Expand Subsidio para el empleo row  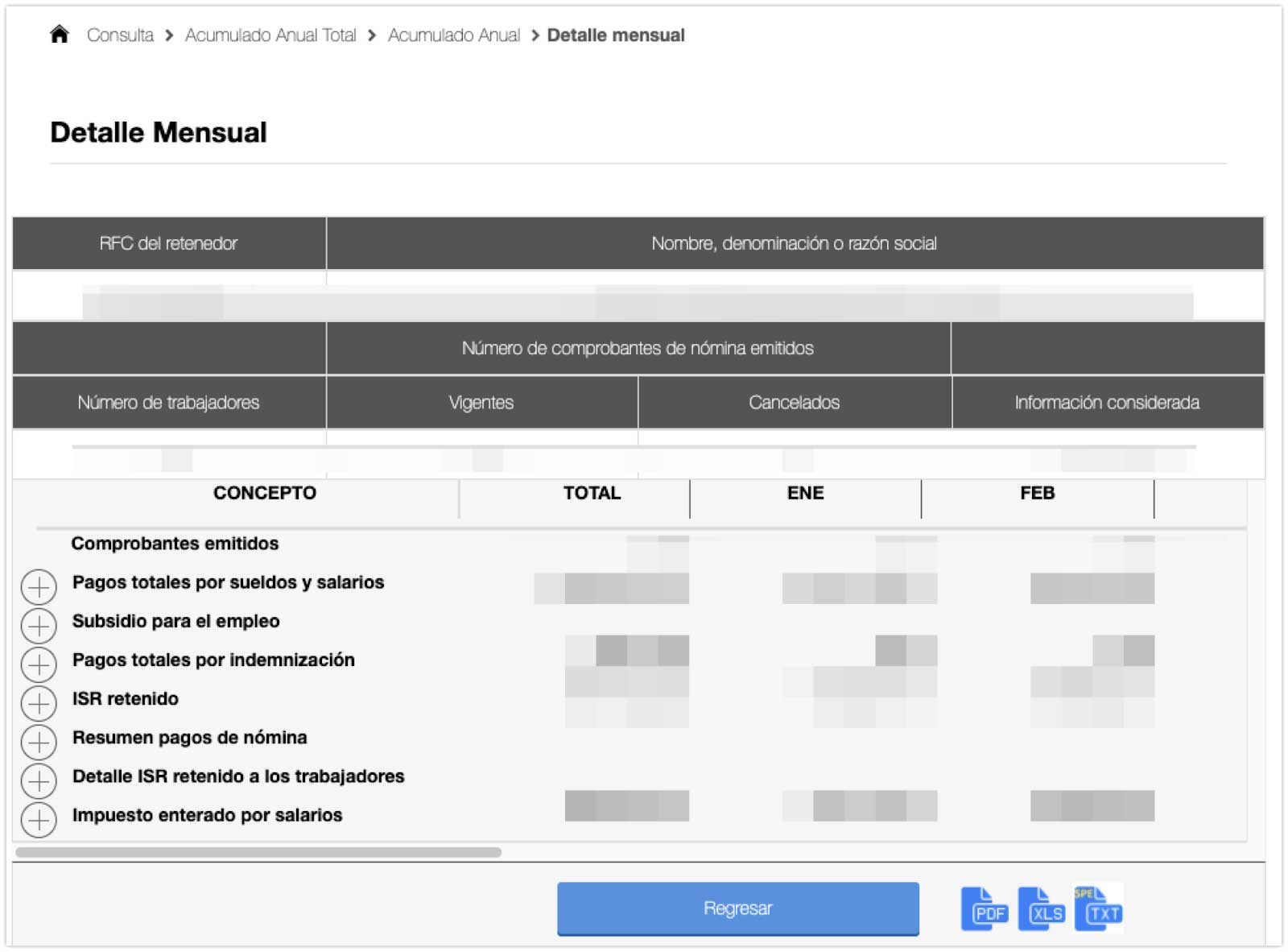point(39,626)
